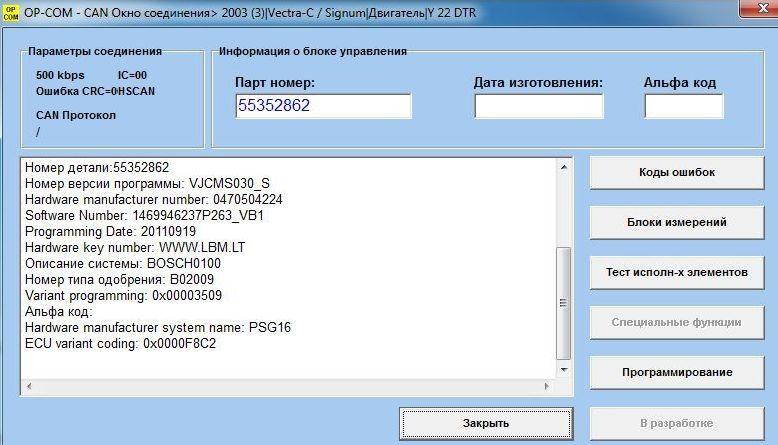This screenshot has width=778, height=445.
Task: Open Блоки измерений measuring blocks
Action: click(677, 222)
